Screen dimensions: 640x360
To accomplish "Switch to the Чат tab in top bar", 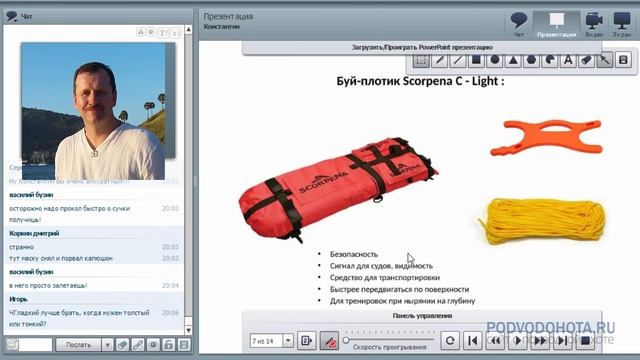I will pyautogui.click(x=519, y=25).
